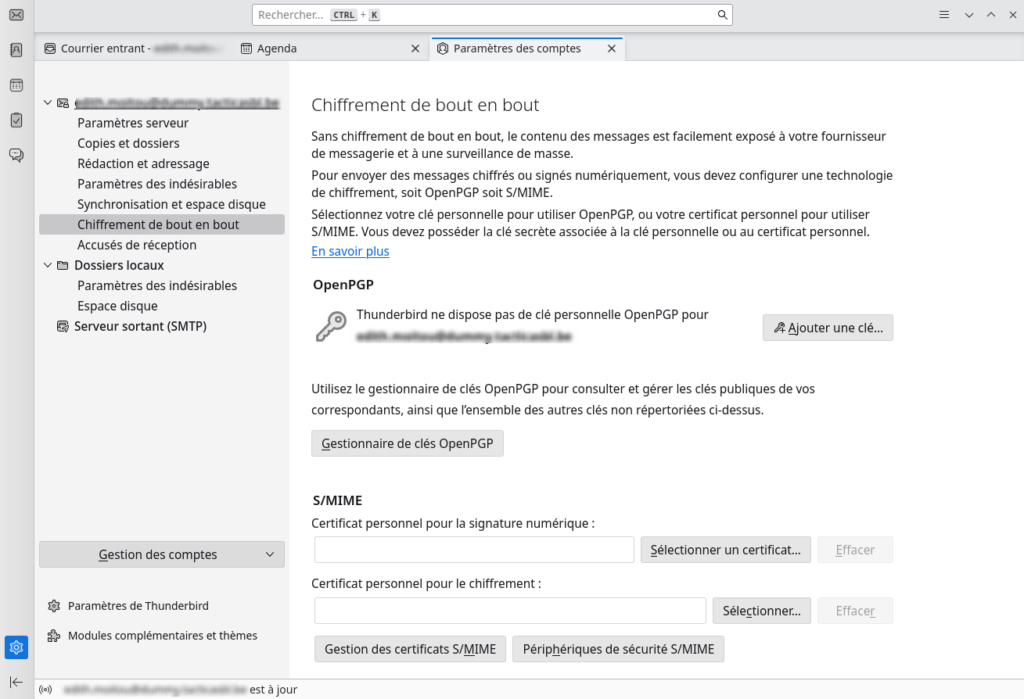1024x699 pixels.
Task: Click the encryption certificate text field
Action: 510,611
